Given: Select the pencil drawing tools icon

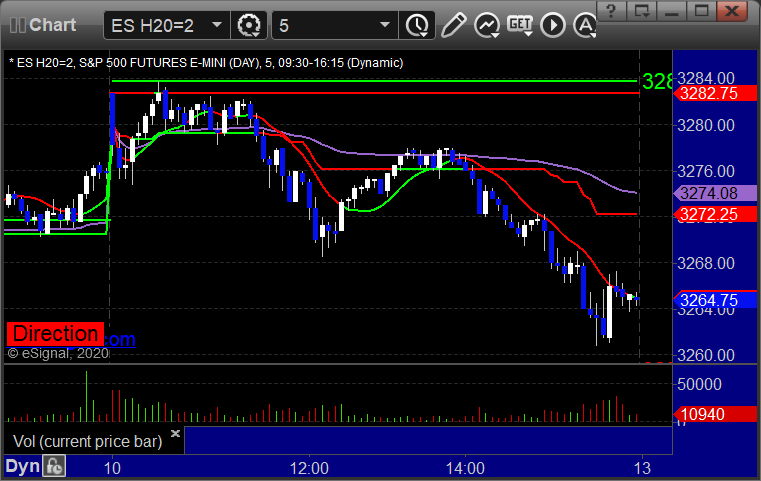Looking at the screenshot, I should point(453,25).
